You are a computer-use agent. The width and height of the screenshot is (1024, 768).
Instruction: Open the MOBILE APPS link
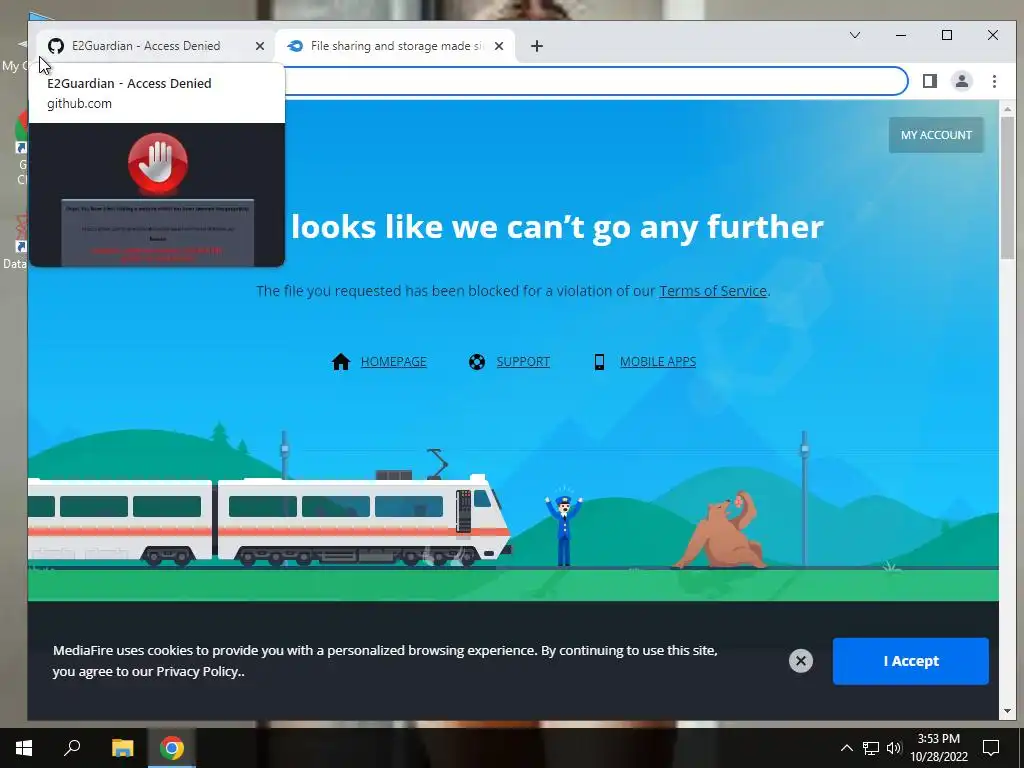658,362
